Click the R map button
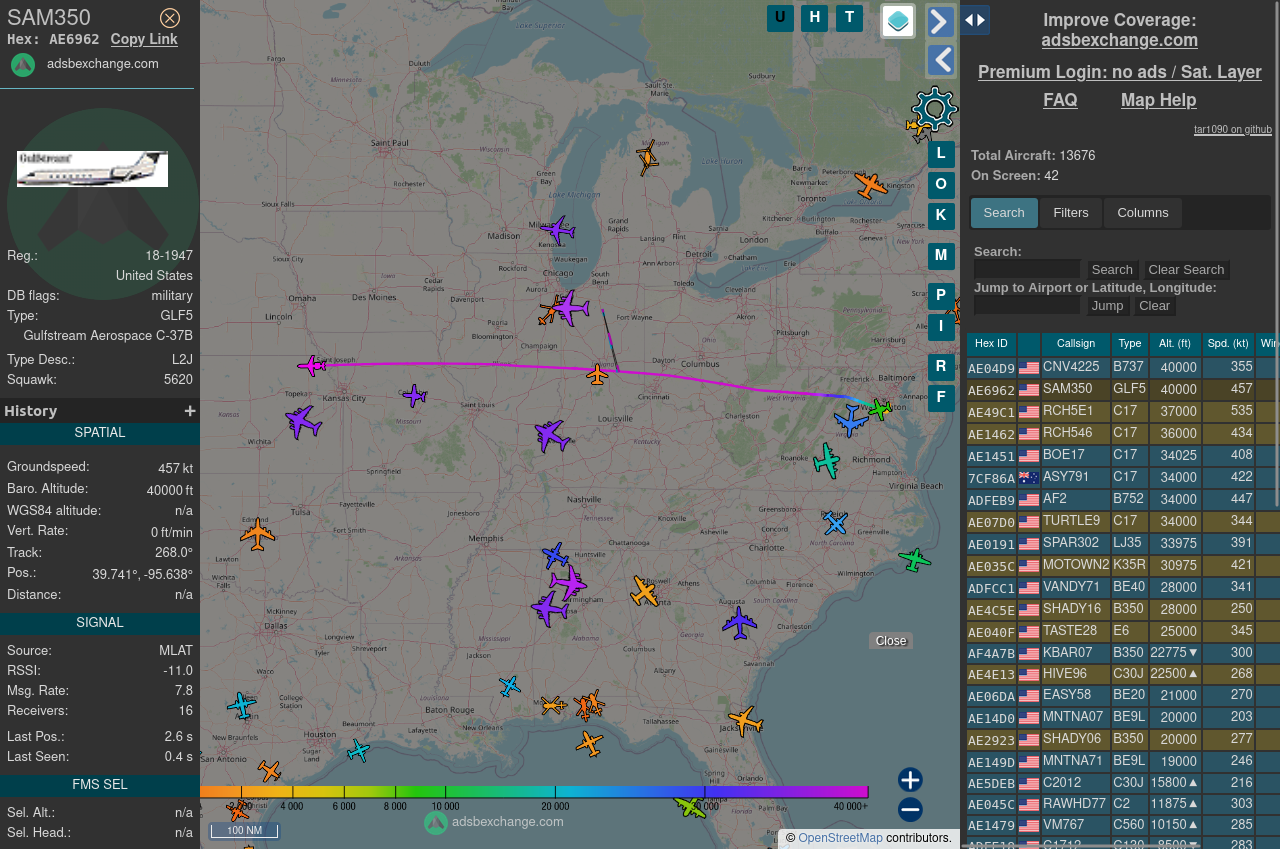 click(x=941, y=367)
